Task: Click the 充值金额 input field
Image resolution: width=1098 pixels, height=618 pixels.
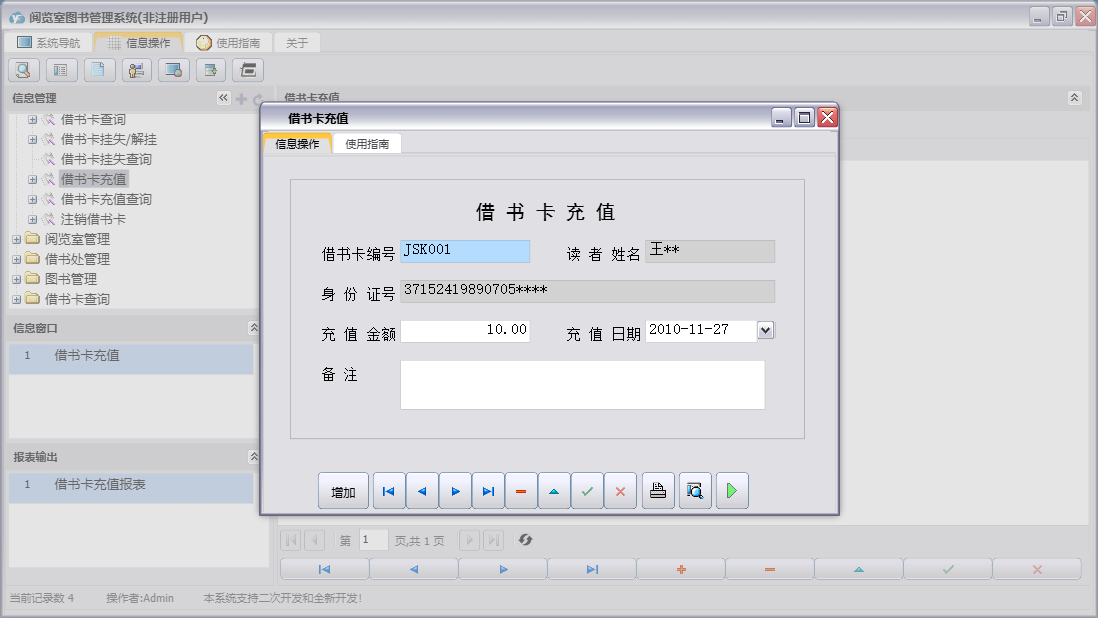Action: [x=465, y=331]
